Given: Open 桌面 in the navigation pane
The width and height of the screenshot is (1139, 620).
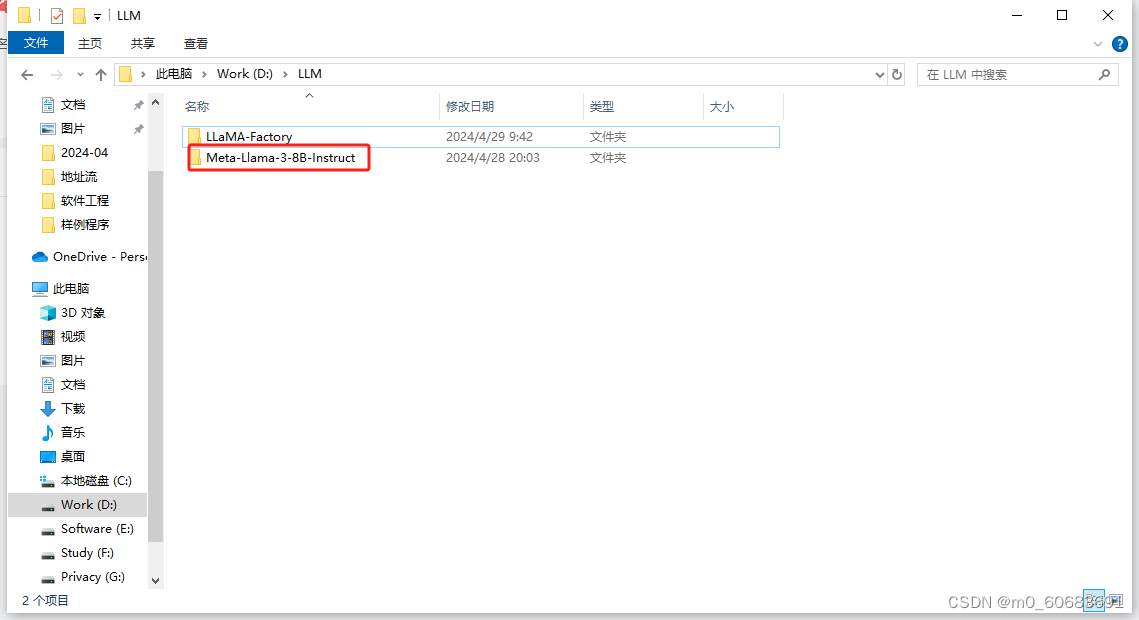Looking at the screenshot, I should [73, 456].
